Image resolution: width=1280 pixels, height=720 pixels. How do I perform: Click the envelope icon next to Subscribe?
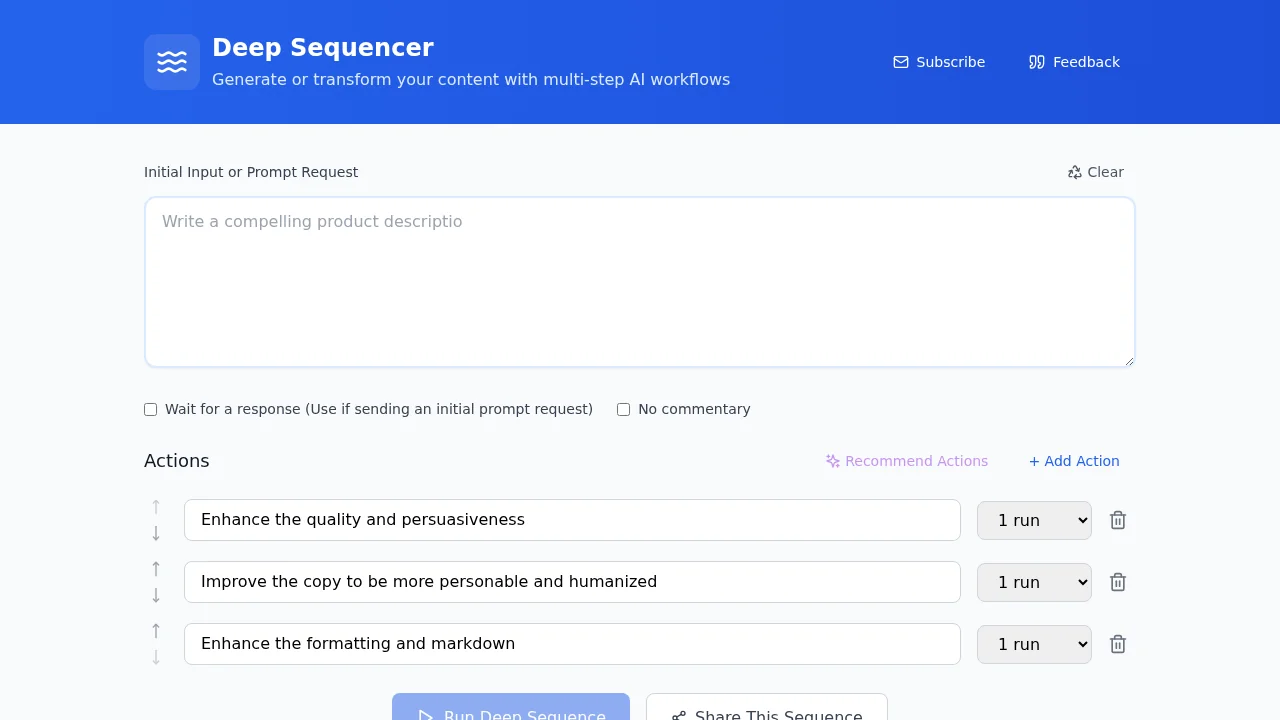[x=901, y=62]
